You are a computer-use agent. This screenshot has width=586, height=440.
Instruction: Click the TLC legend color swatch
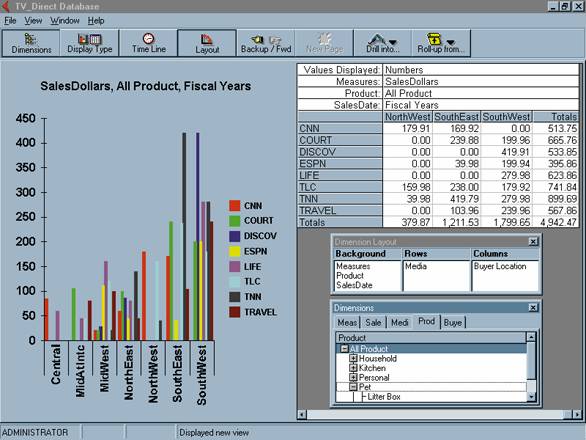coord(235,281)
